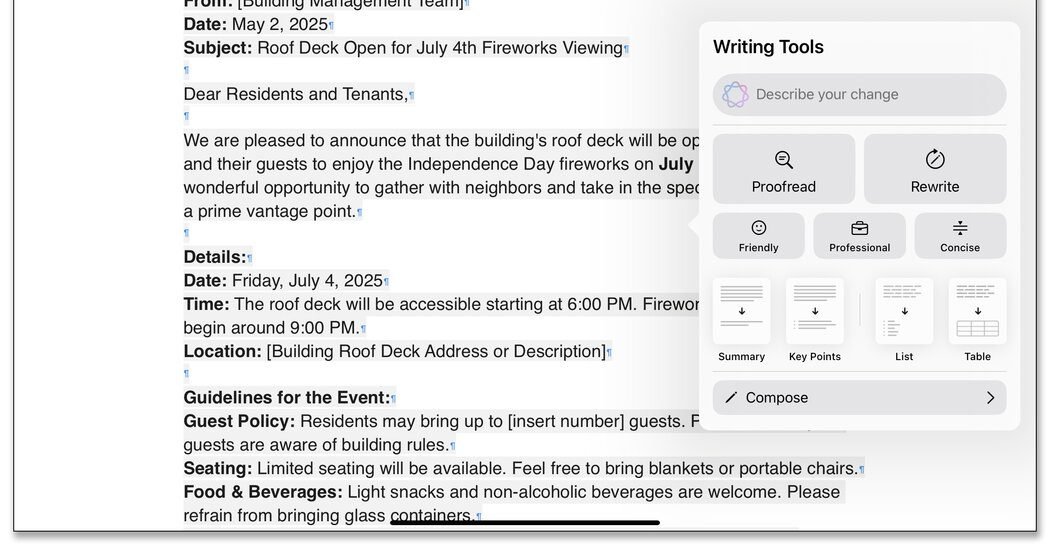
Task: Click the Rewrite circular arrow icon
Action: click(x=935, y=160)
